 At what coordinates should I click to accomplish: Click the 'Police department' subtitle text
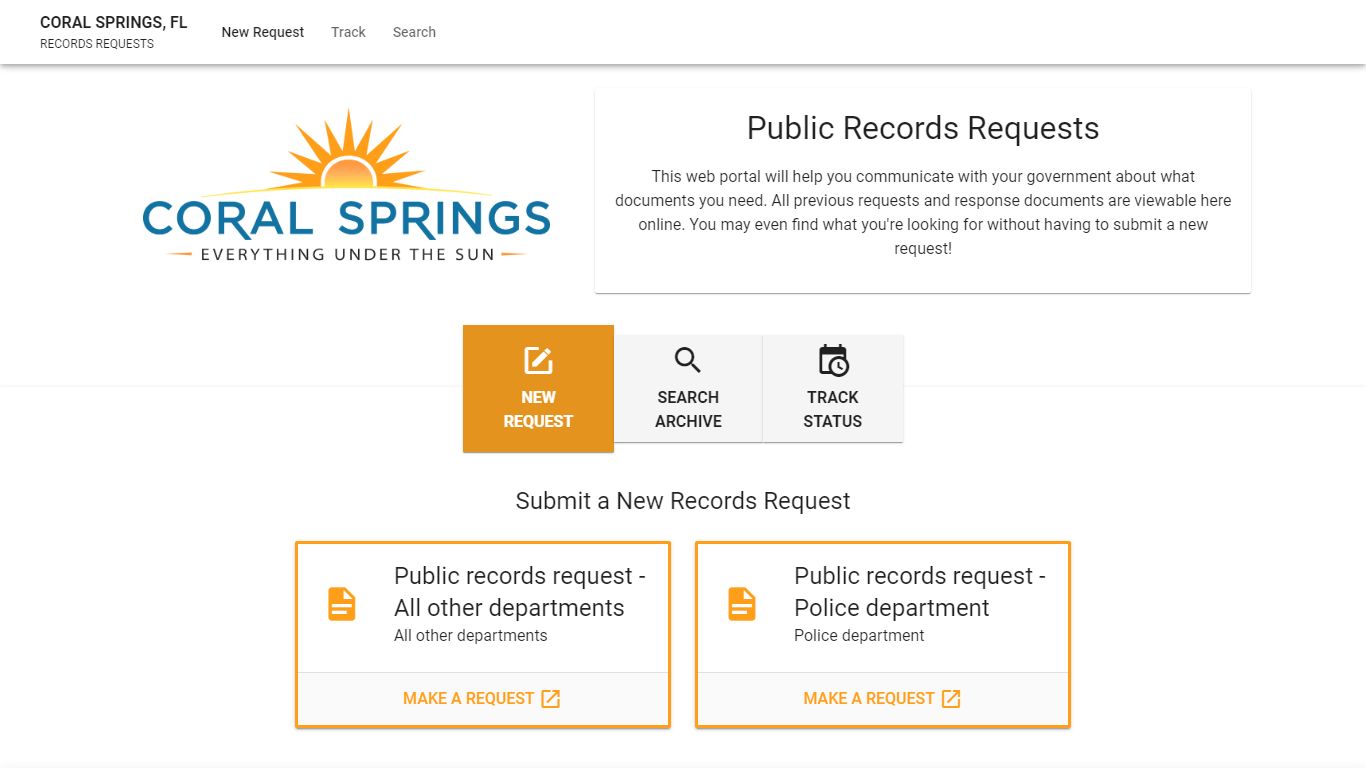[859, 636]
